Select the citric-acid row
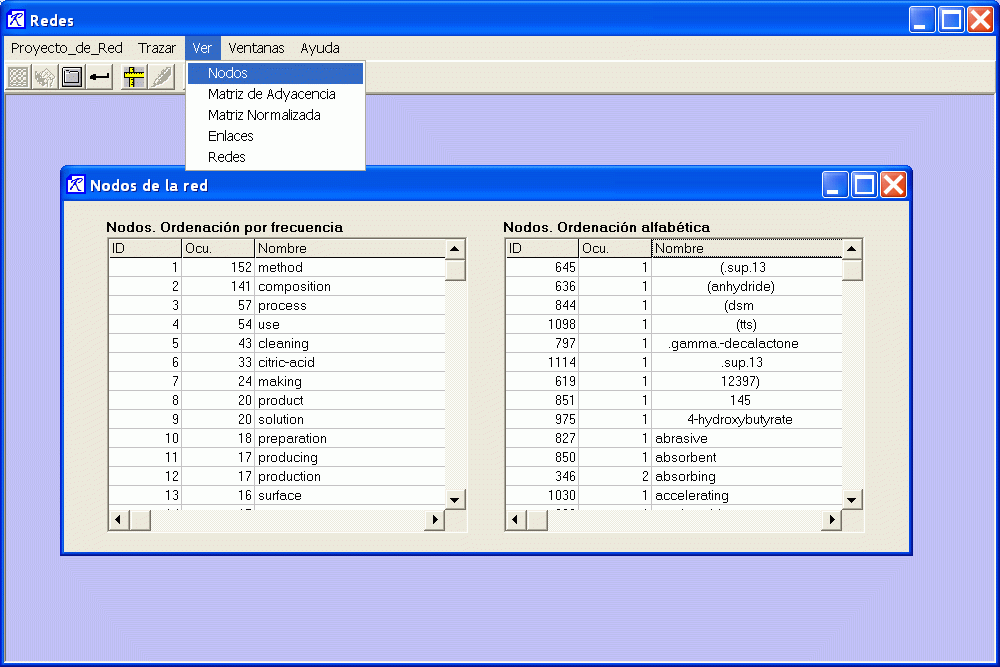 (x=286, y=362)
